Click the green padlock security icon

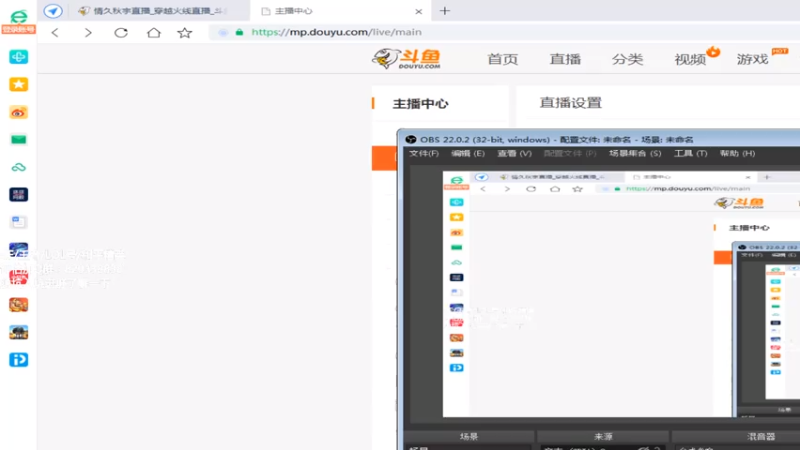239,32
